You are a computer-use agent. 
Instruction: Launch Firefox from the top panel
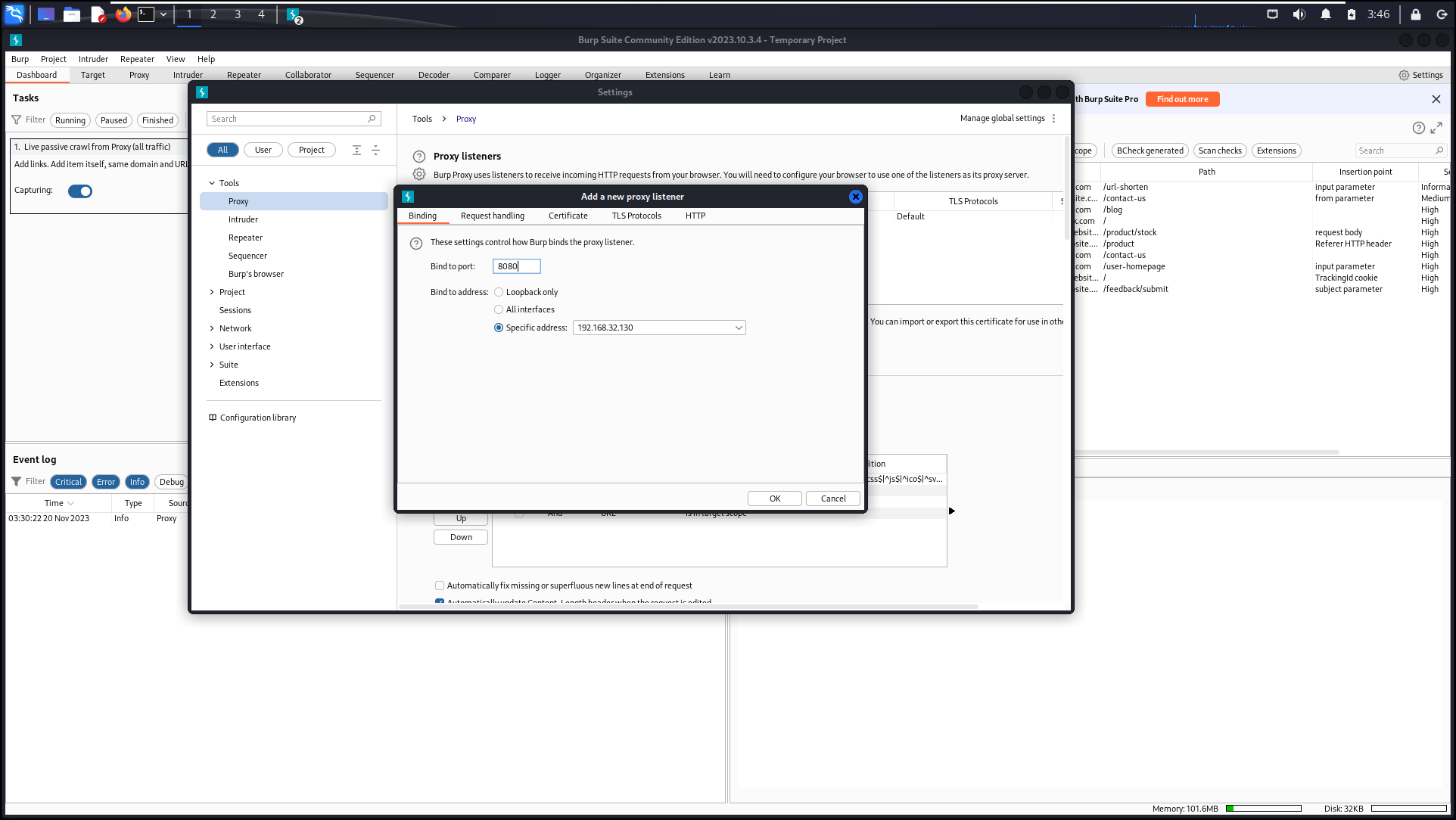tap(123, 14)
